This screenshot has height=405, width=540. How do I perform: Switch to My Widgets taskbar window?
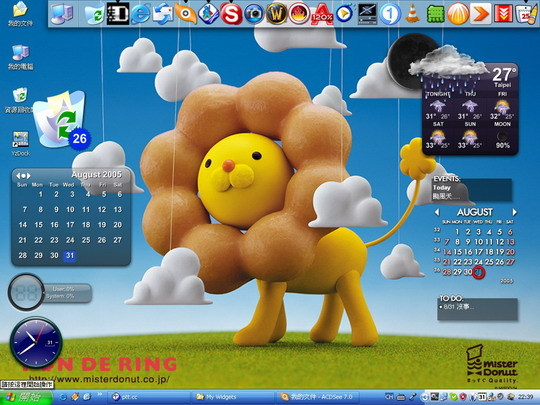pyautogui.click(x=232, y=397)
